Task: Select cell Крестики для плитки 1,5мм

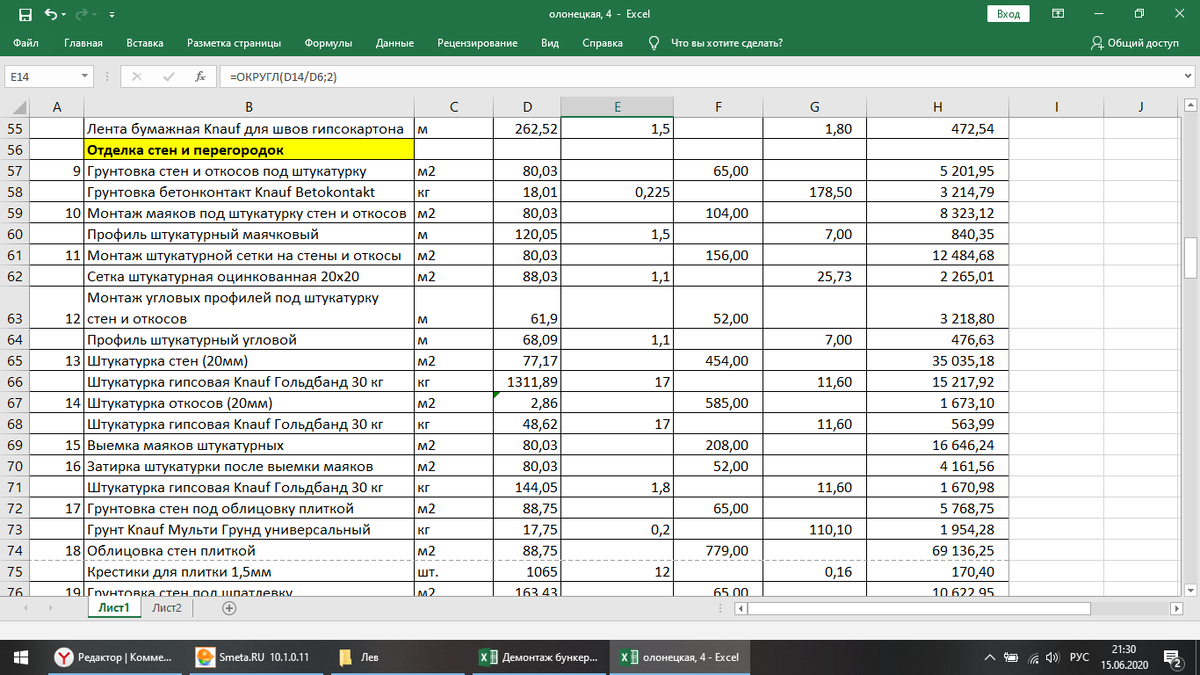Action: [249, 572]
